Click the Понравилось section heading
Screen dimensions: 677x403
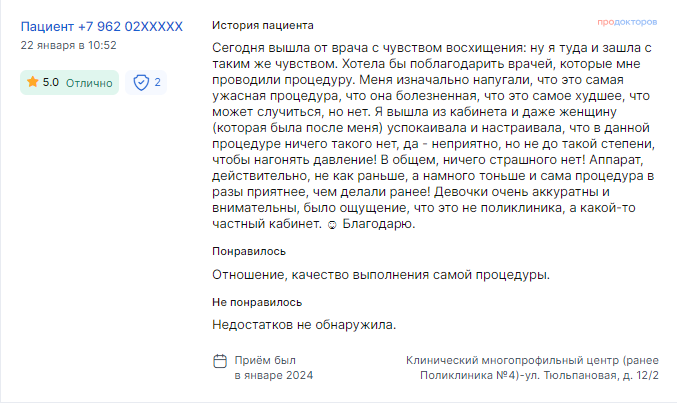pos(249,251)
